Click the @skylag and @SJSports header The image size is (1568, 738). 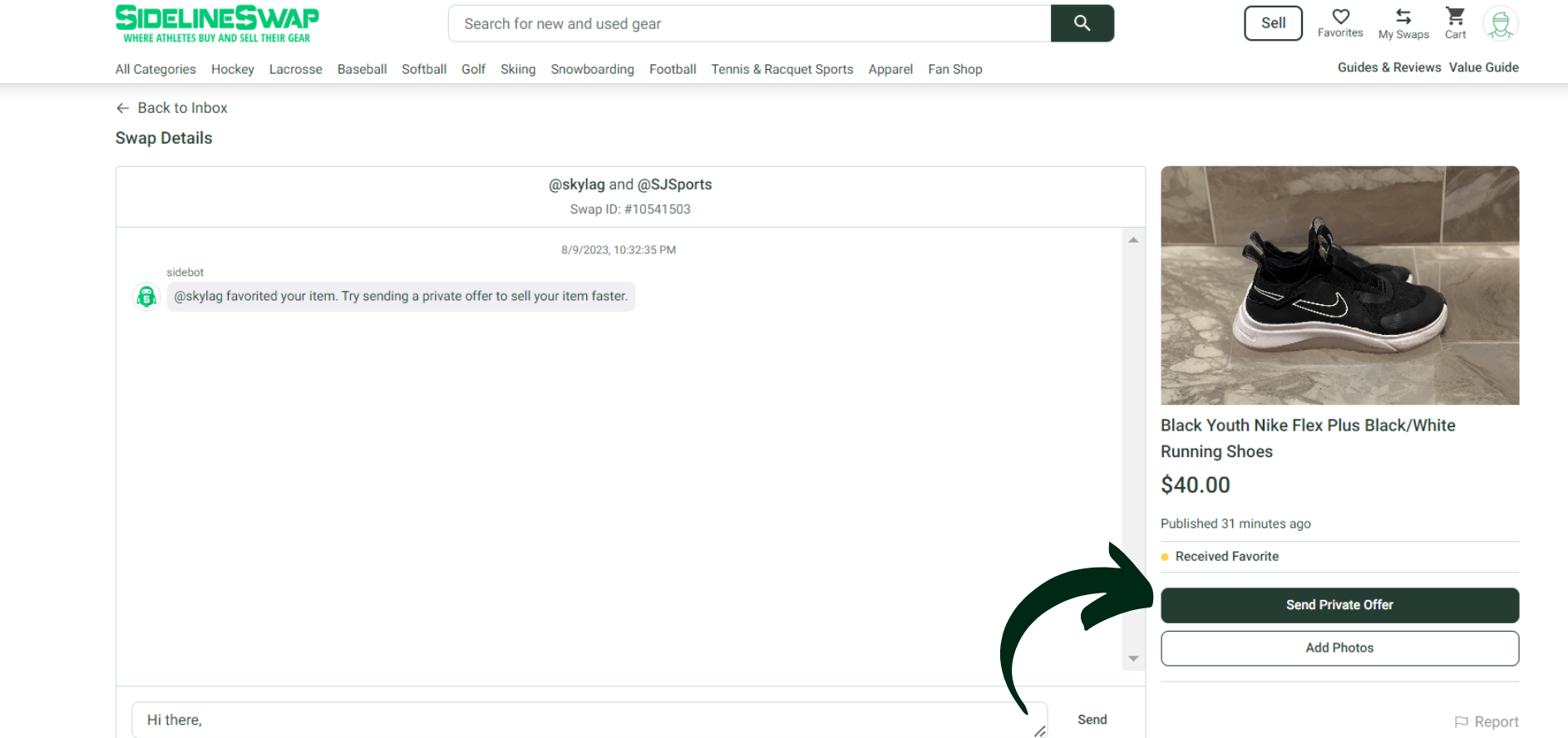pos(630,184)
